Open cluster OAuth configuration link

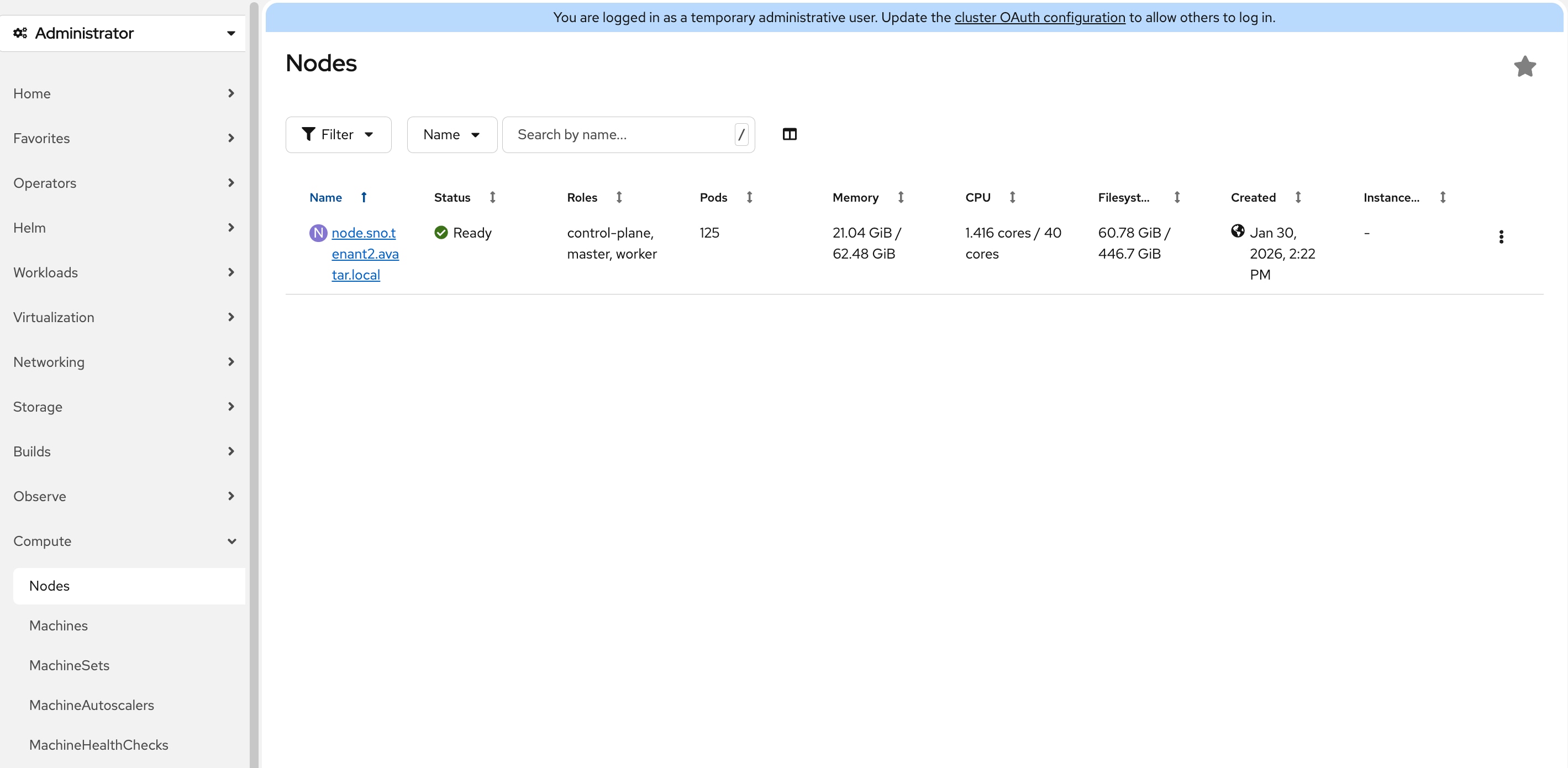(x=1040, y=17)
